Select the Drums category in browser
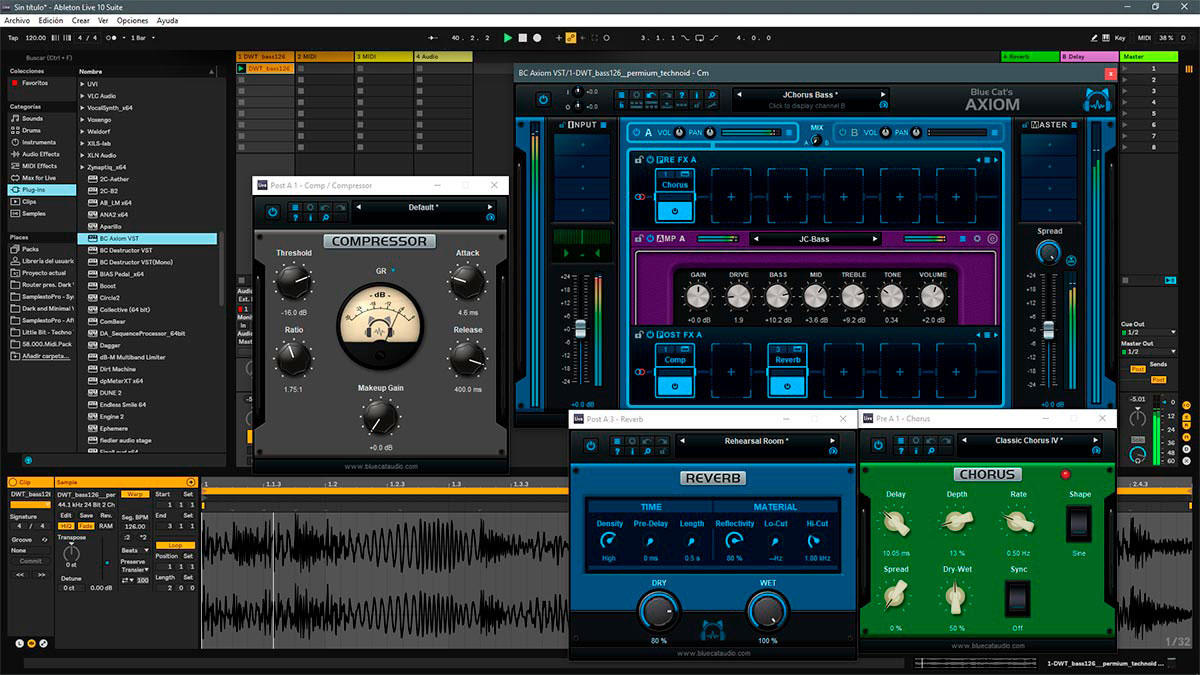This screenshot has height=675, width=1200. [32, 130]
